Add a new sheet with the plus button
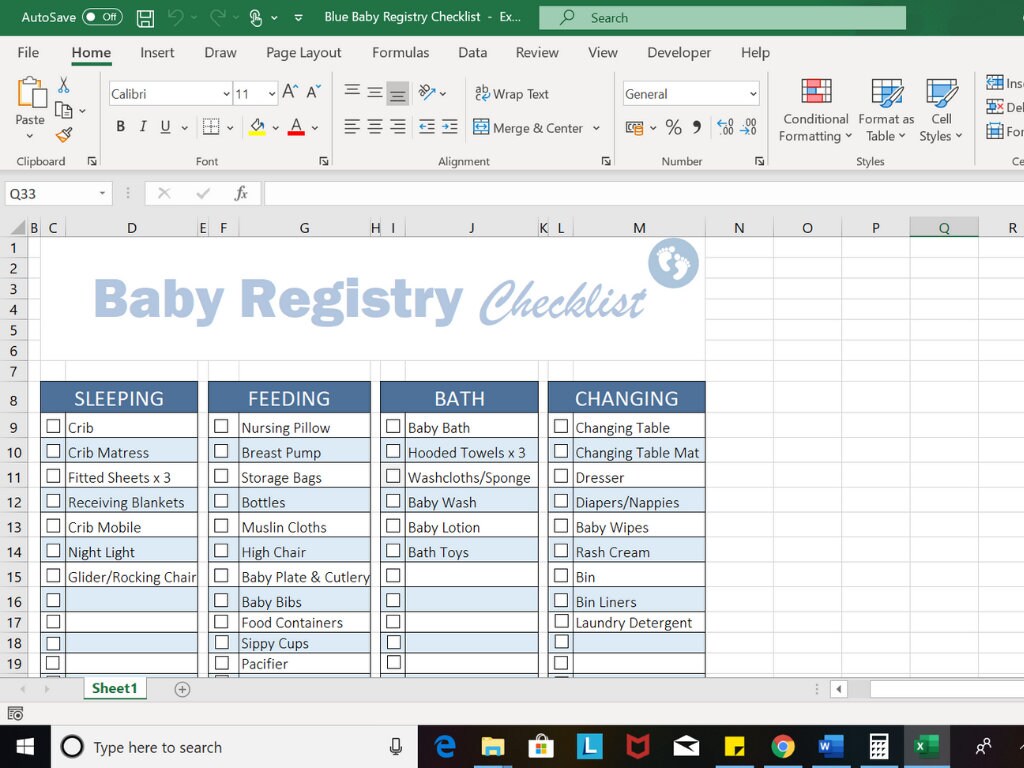1024x768 pixels. [181, 689]
